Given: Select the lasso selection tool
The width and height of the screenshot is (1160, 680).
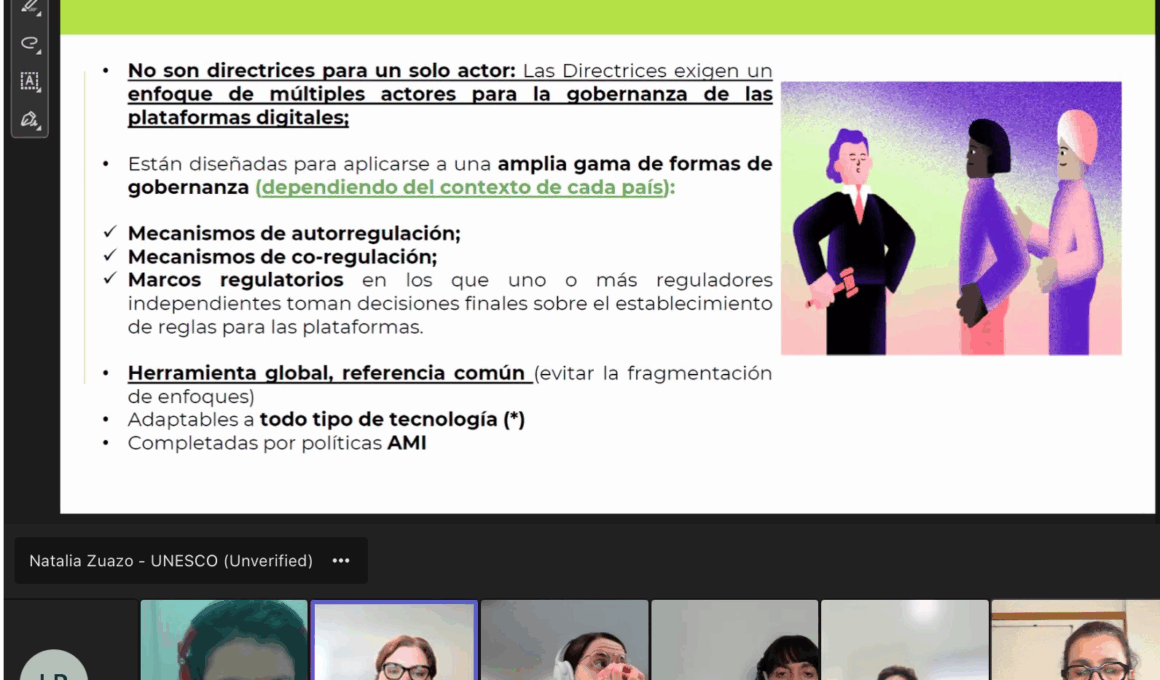Looking at the screenshot, I should 29,44.
